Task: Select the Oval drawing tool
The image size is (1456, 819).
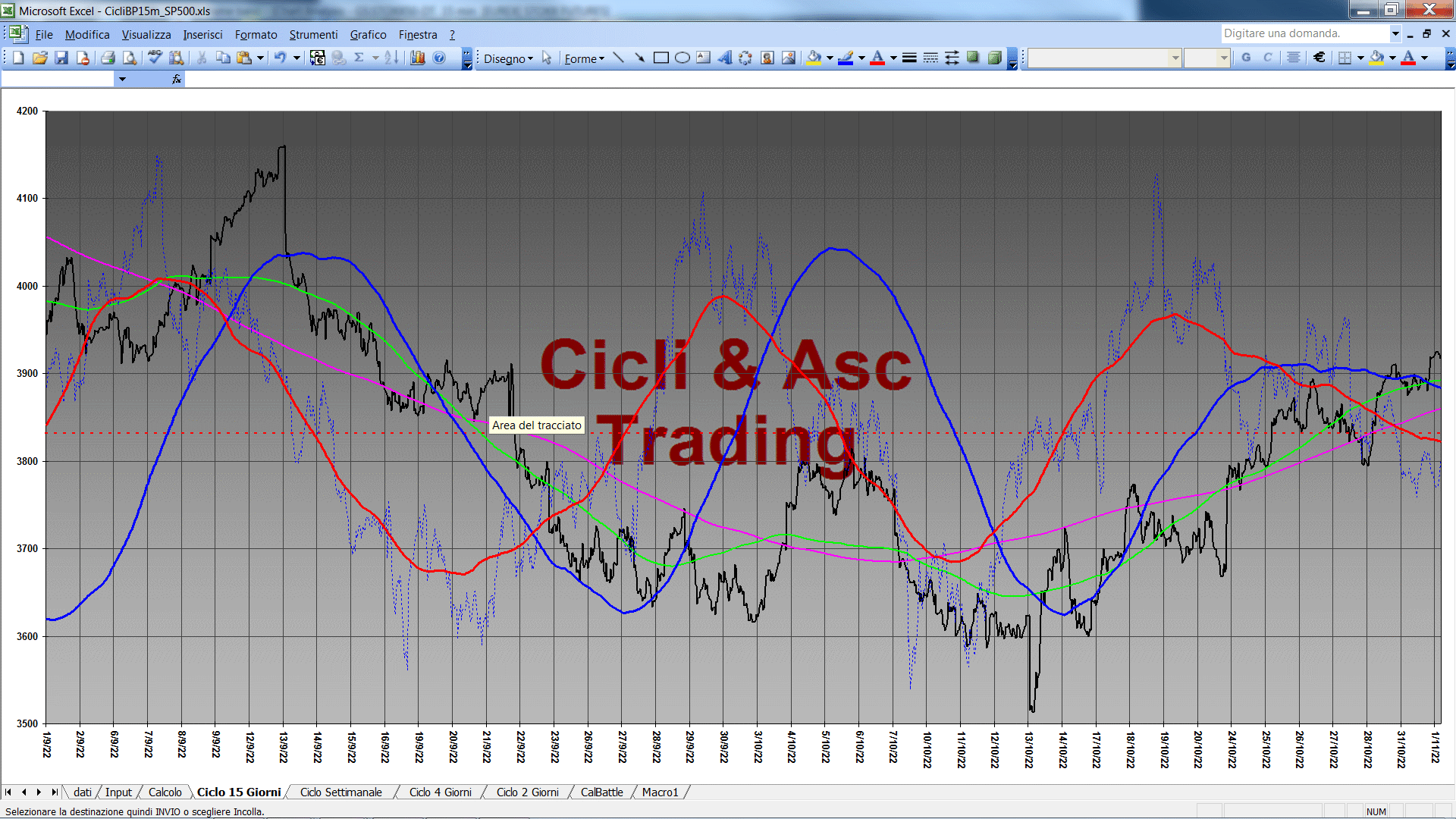Action: pyautogui.click(x=682, y=58)
